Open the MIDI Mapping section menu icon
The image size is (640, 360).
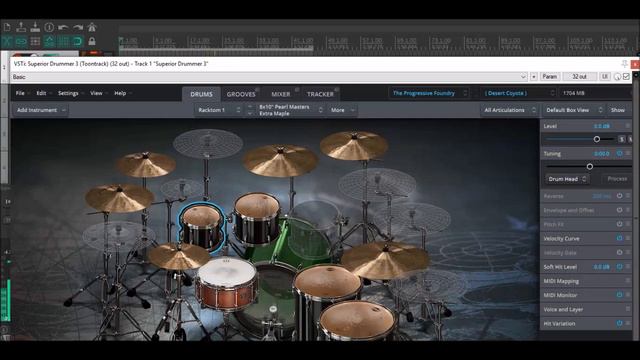click(628, 281)
